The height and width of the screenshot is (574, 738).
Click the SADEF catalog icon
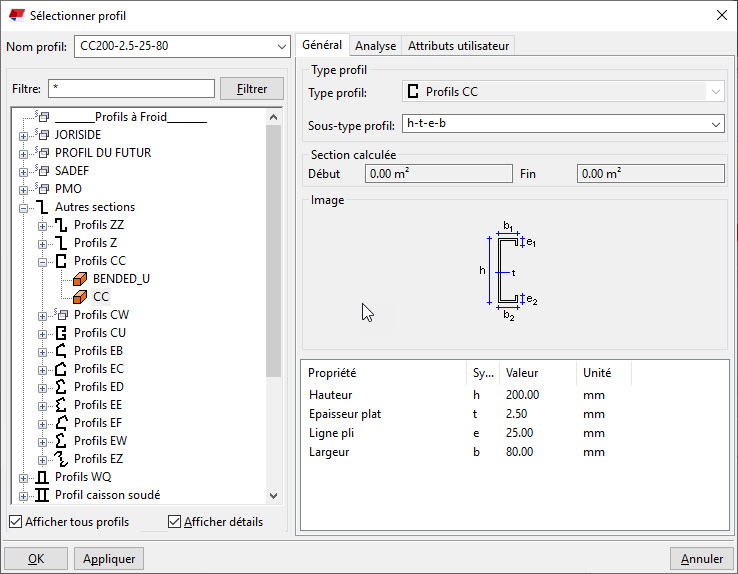[x=42, y=170]
